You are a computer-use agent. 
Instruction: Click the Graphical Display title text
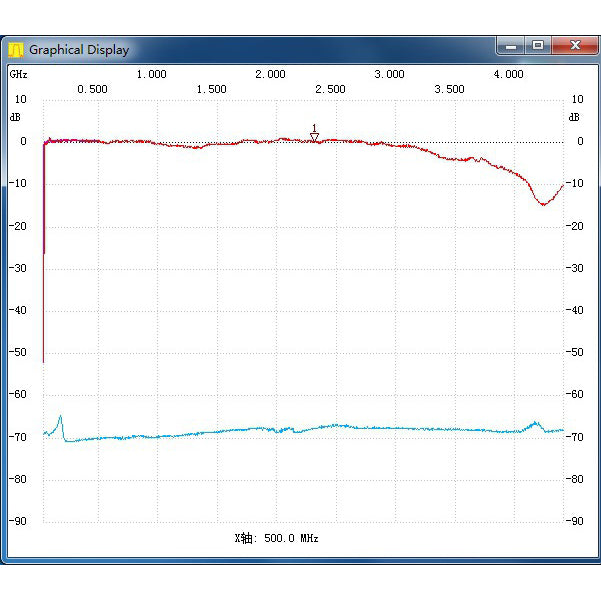(x=78, y=49)
